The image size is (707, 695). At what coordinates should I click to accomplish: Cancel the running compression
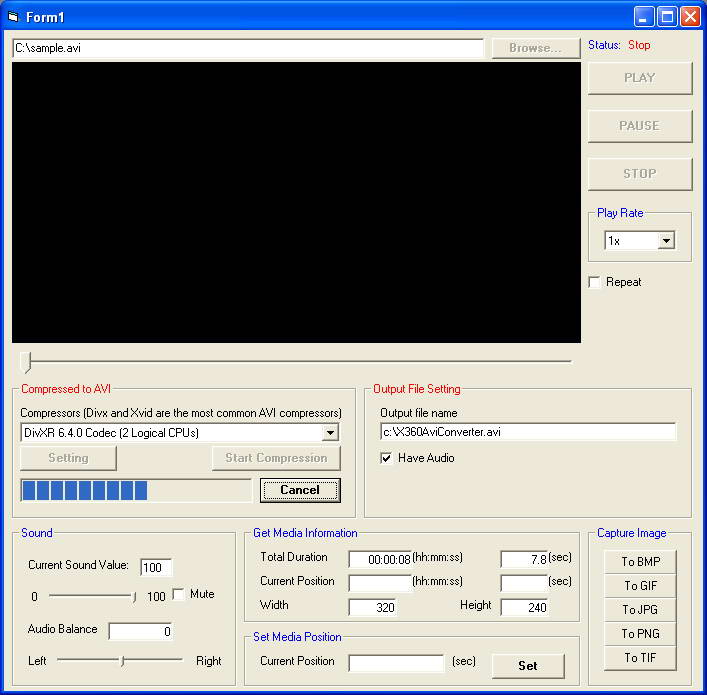coord(300,490)
